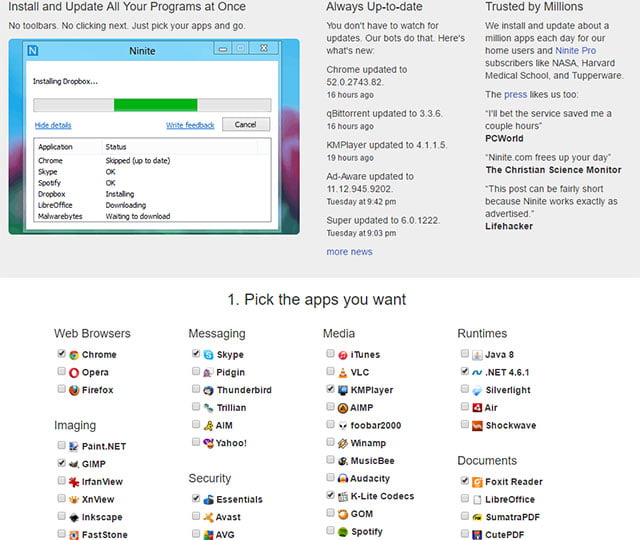Screen dimensions: 640x540
Task: Click the iTunes icon under Media
Action: pos(343,355)
